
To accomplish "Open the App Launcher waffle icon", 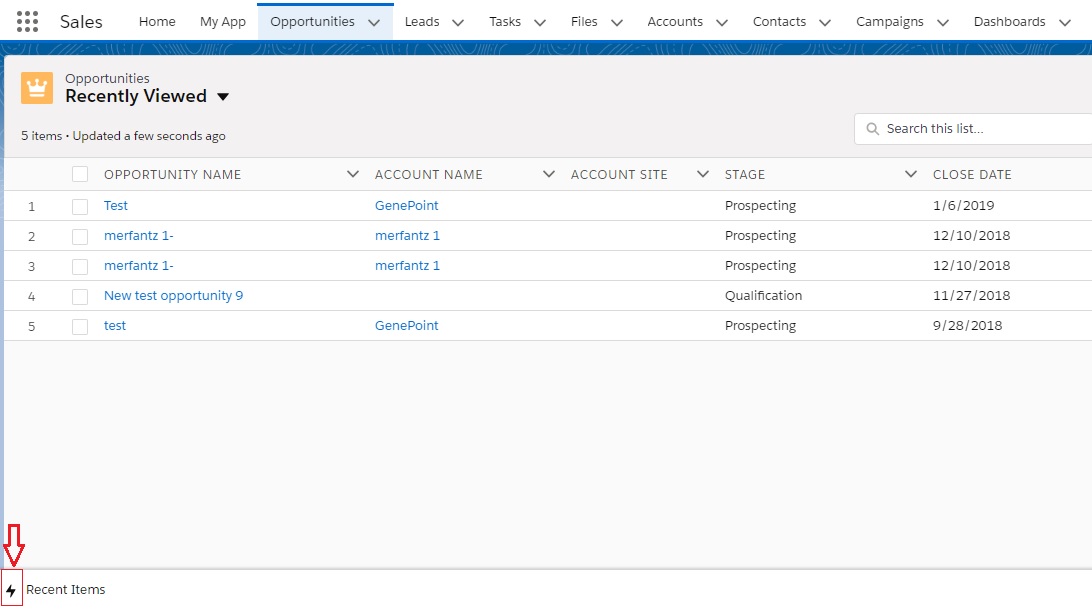I will coord(26,21).
